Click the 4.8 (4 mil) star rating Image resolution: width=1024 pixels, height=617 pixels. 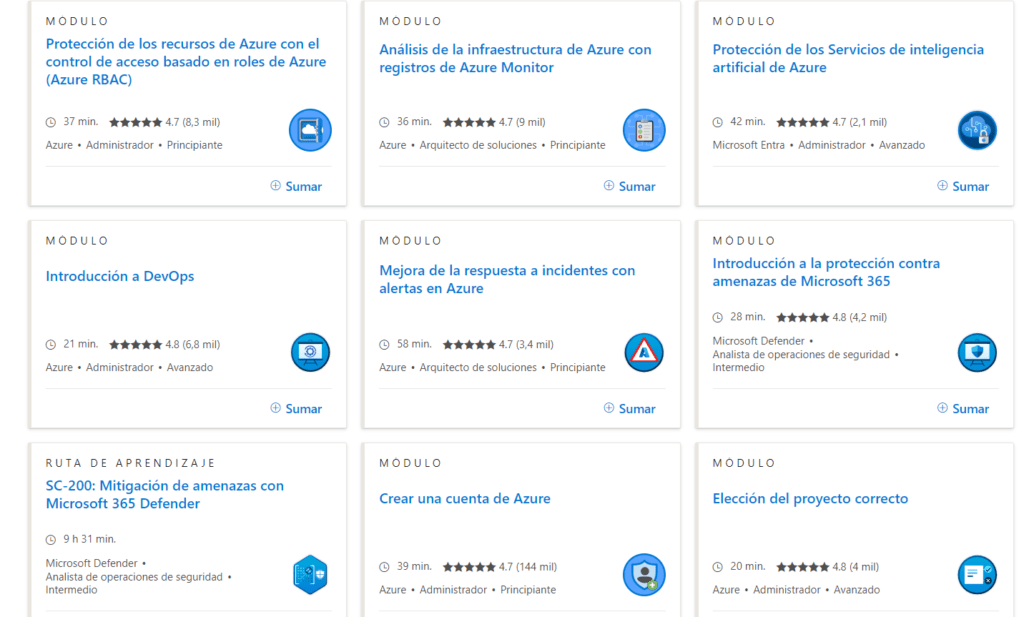point(827,567)
